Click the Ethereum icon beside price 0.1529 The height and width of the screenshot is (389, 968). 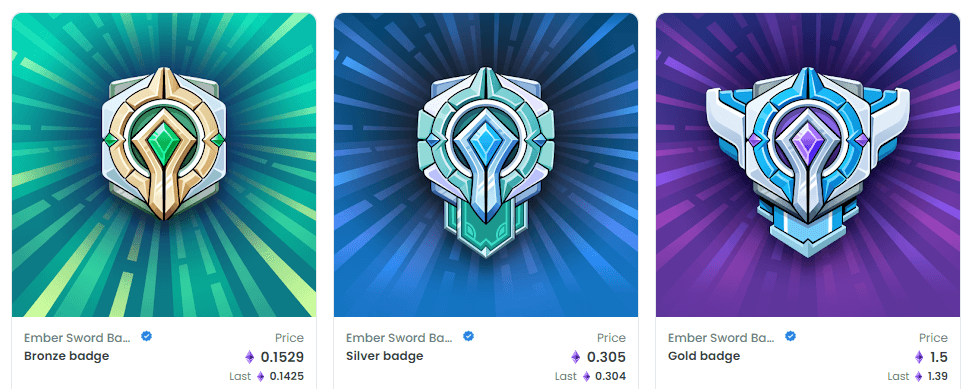[250, 357]
